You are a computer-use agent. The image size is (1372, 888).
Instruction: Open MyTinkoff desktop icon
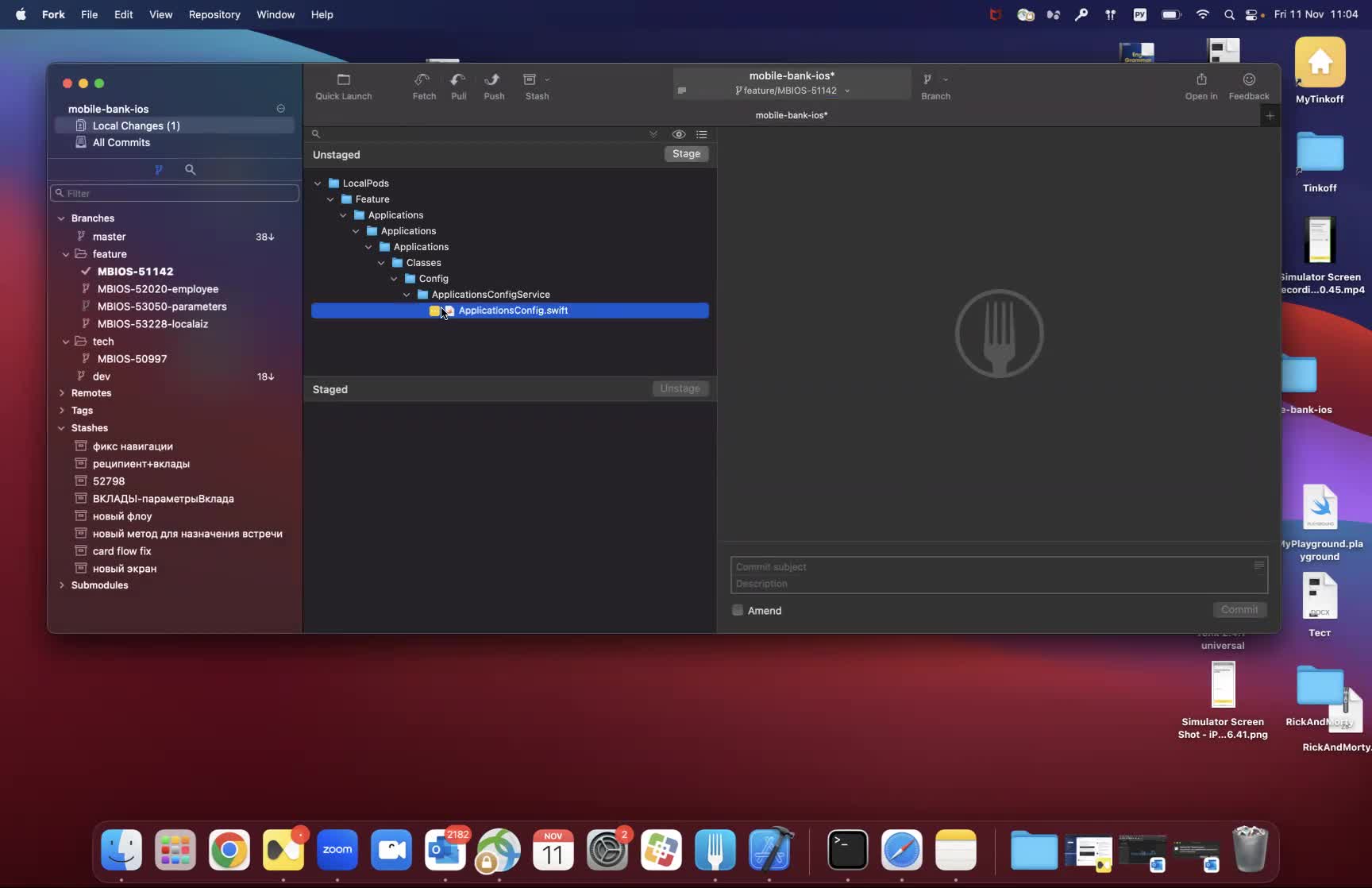1319,70
